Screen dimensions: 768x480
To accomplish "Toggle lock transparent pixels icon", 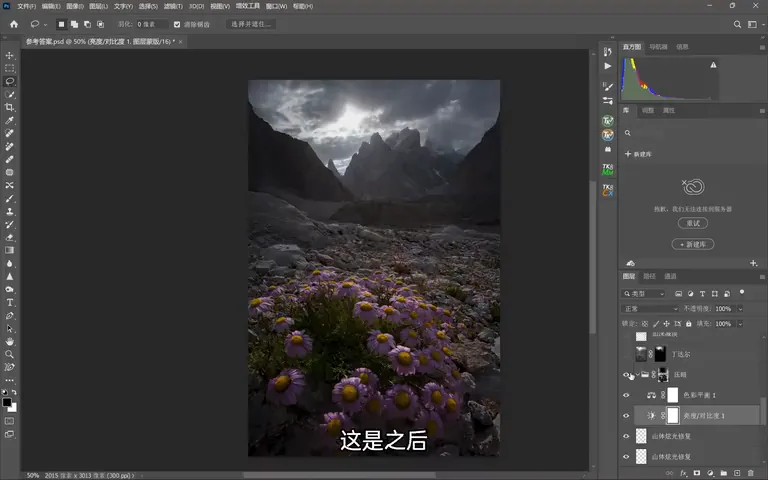I will click(x=645, y=324).
